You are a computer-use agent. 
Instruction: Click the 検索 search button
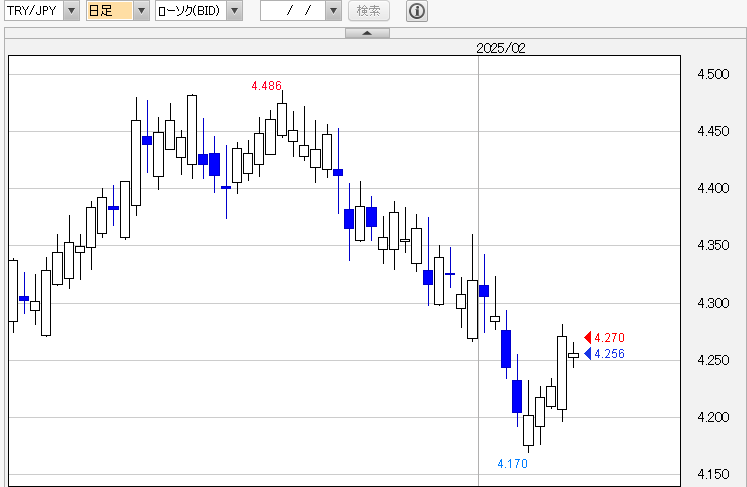click(x=369, y=10)
